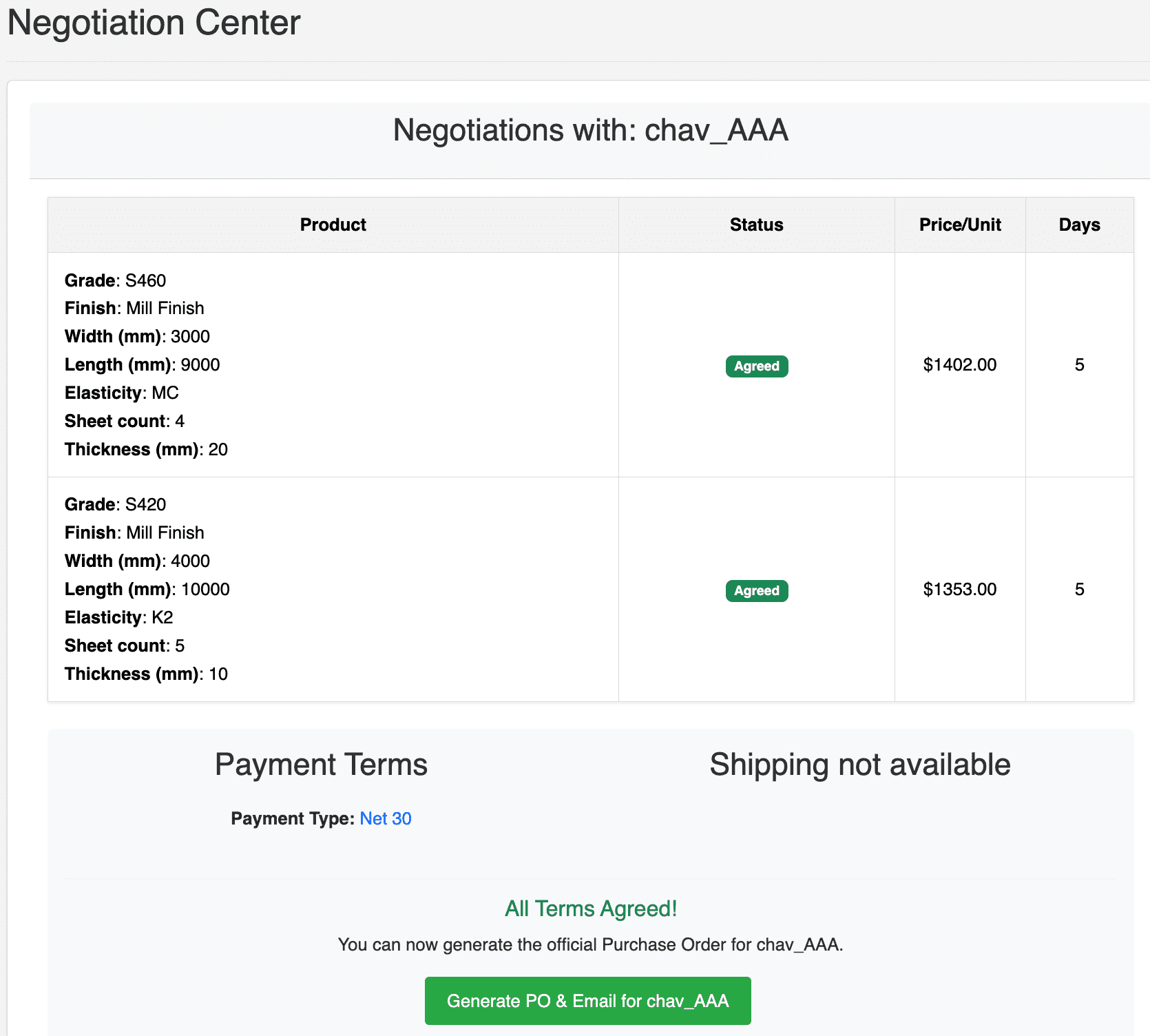Click the $1353.00 price value

pos(959,589)
